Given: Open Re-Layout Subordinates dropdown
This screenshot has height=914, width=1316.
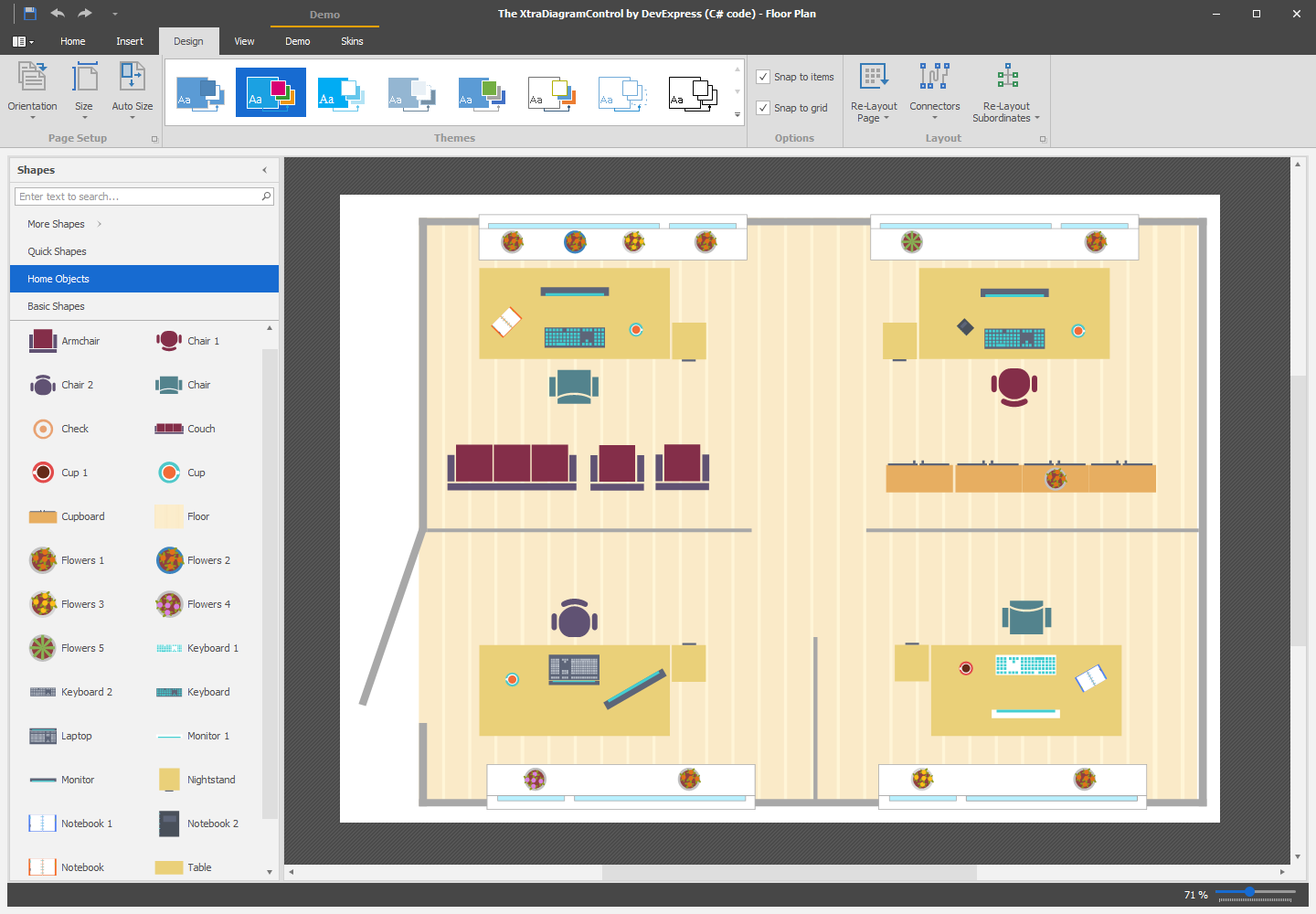Looking at the screenshot, I should pos(1006,112).
